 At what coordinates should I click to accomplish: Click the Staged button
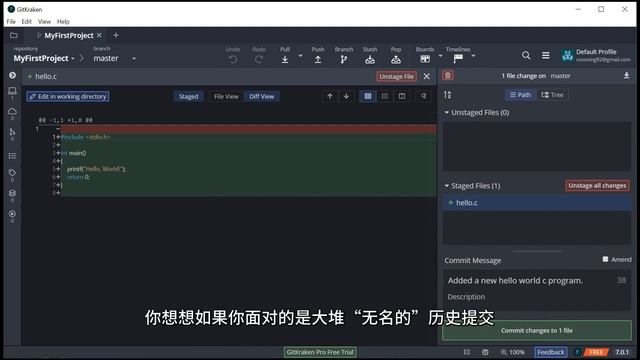coord(188,97)
